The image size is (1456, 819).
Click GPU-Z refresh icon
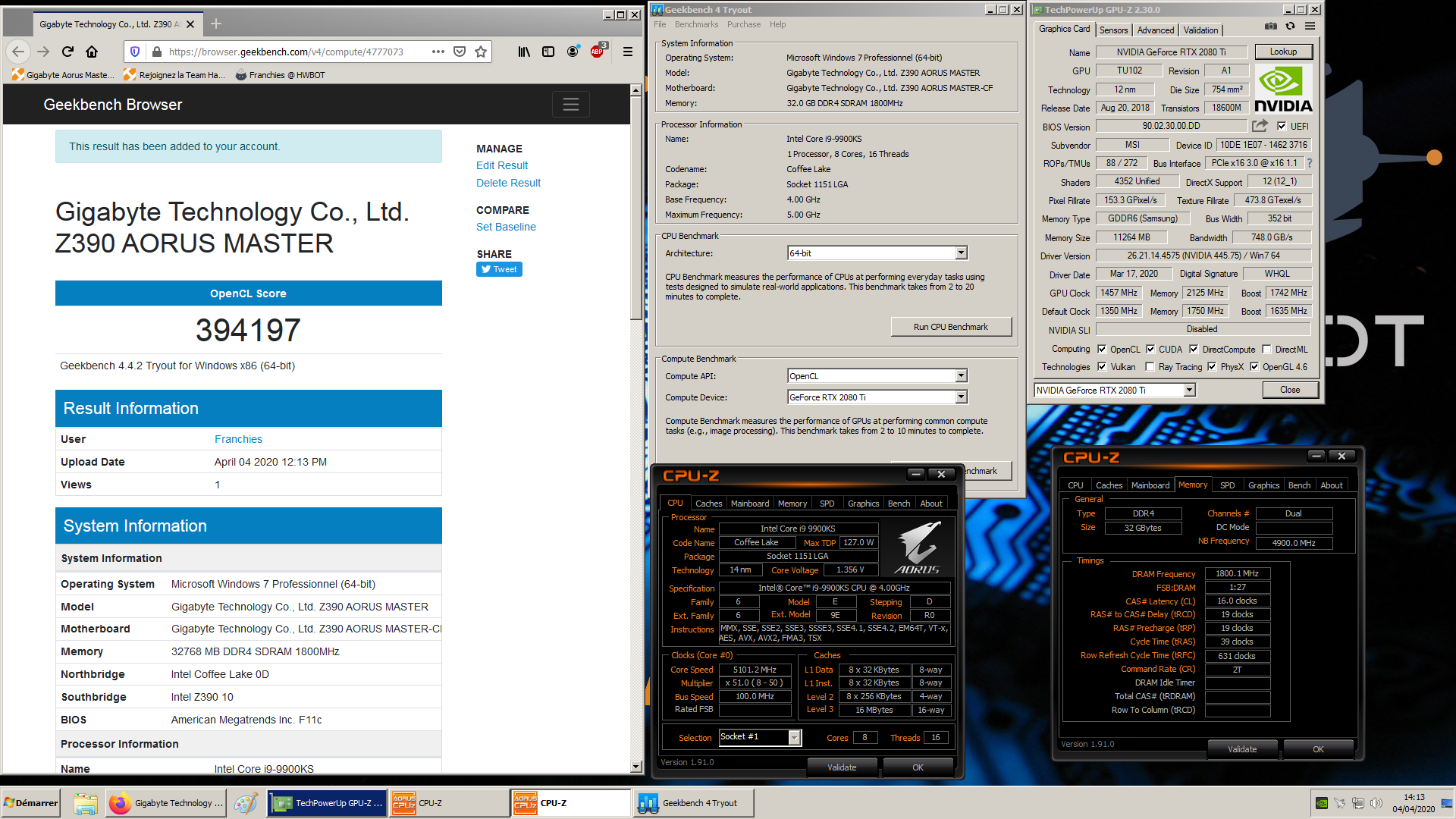(x=1290, y=26)
